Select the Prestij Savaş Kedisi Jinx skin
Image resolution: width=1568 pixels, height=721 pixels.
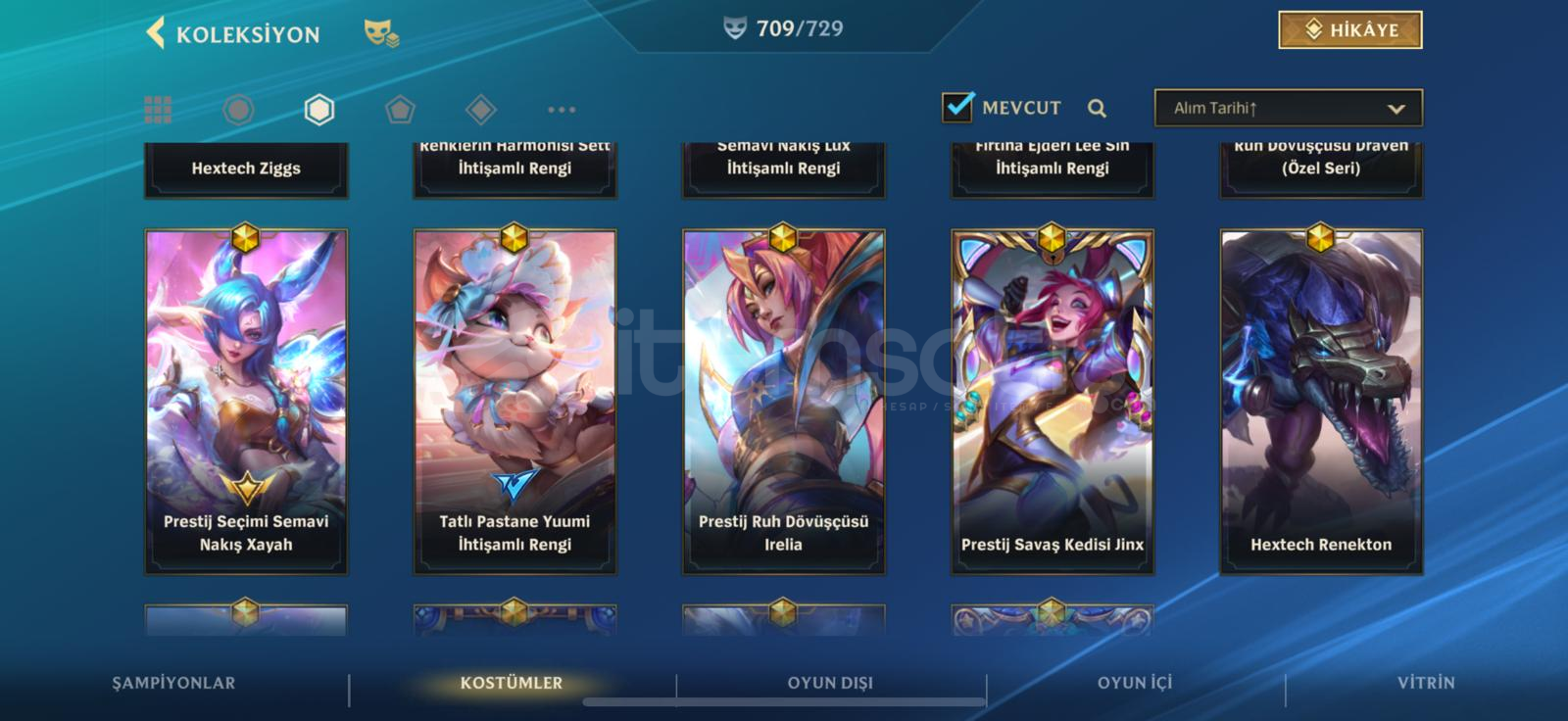(x=1053, y=402)
